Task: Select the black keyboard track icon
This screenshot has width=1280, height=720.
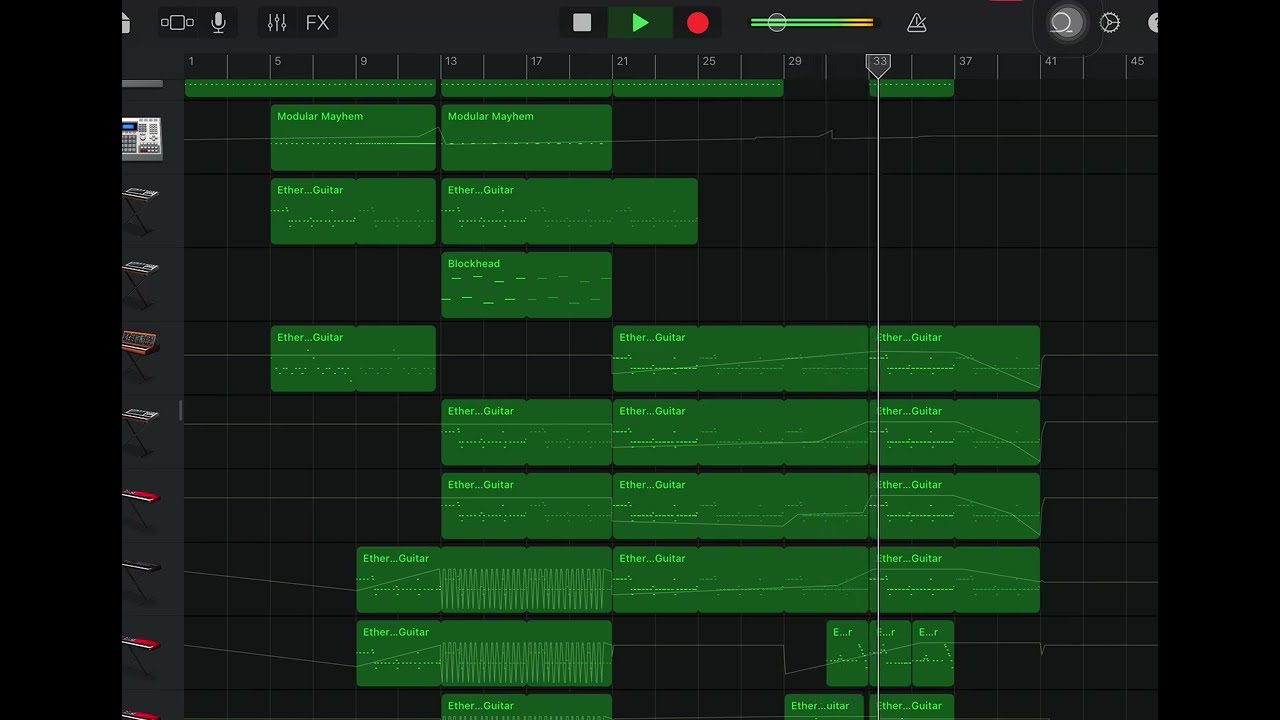Action: 140,580
